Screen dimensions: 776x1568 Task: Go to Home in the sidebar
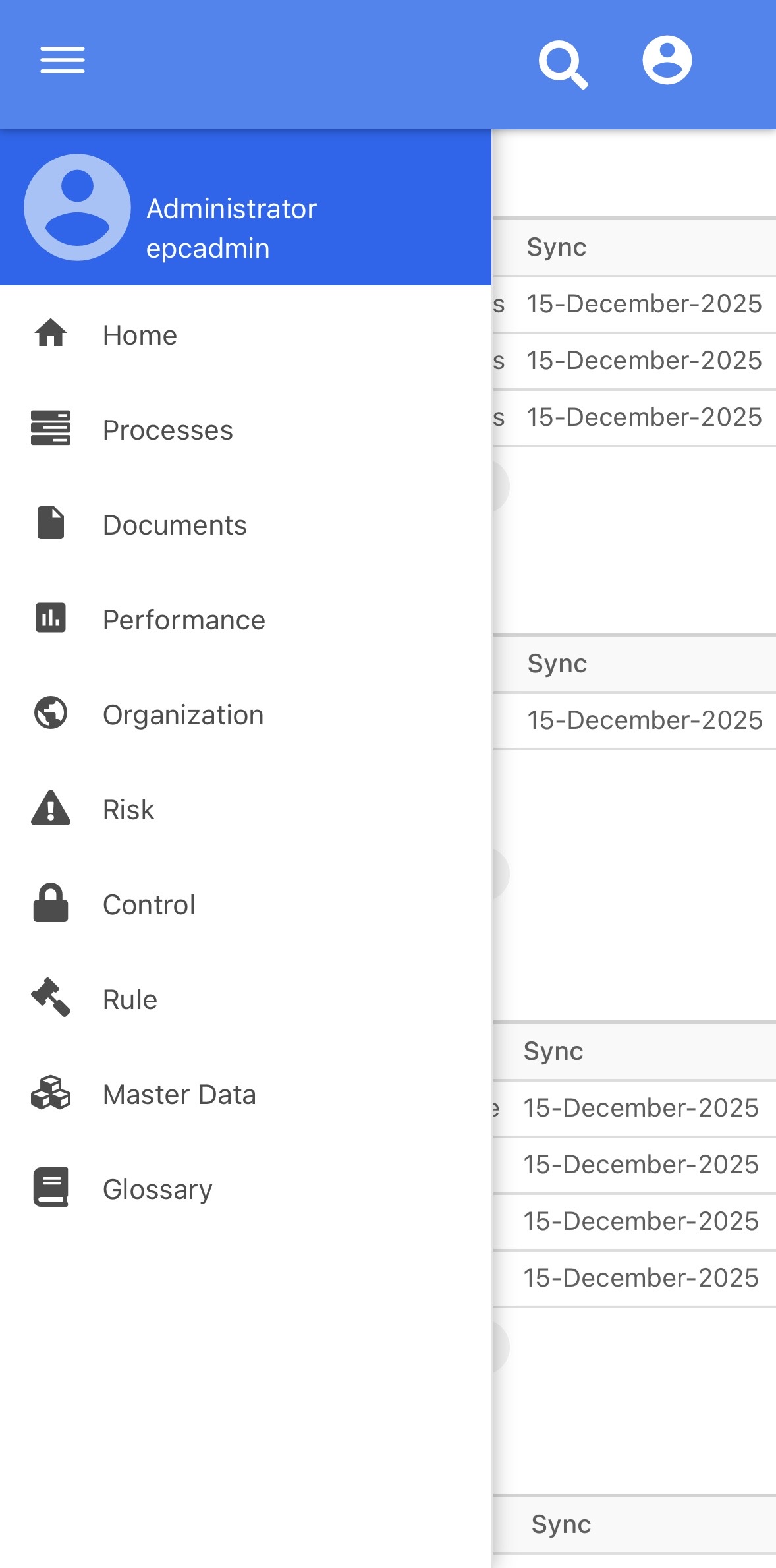[x=140, y=335]
